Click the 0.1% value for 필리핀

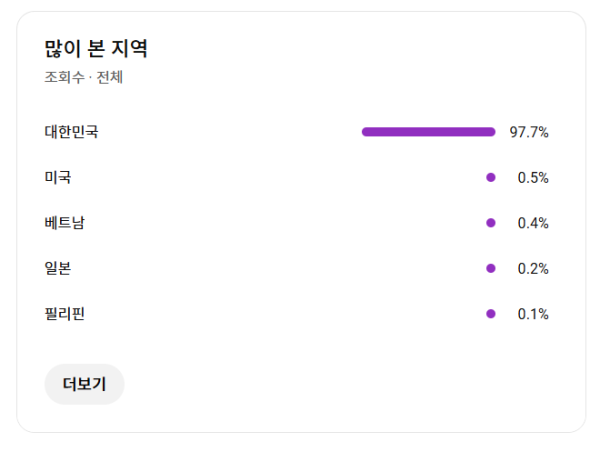pyautogui.click(x=533, y=314)
